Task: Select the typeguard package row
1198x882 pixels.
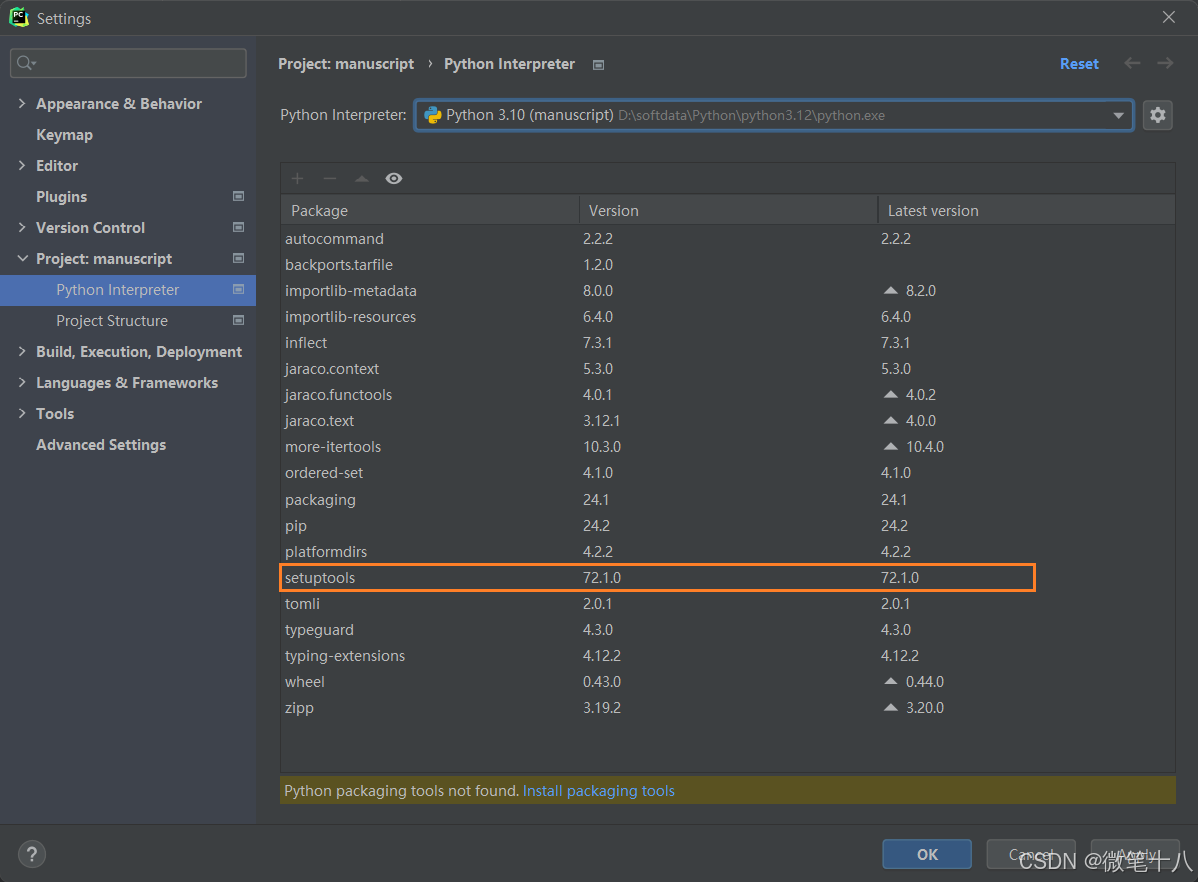Action: pyautogui.click(x=727, y=630)
